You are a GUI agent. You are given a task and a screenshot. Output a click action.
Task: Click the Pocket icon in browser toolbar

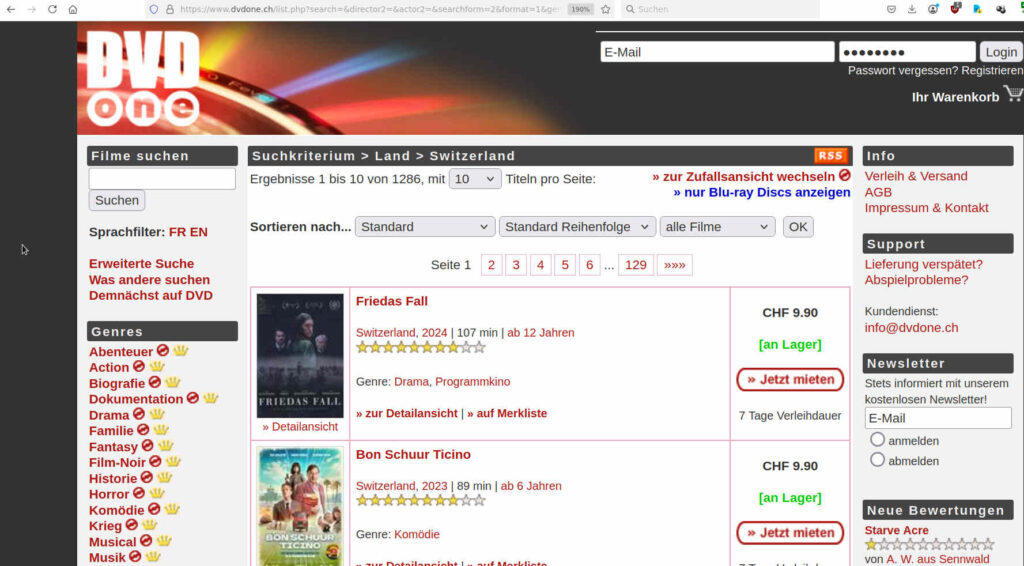[x=891, y=9]
